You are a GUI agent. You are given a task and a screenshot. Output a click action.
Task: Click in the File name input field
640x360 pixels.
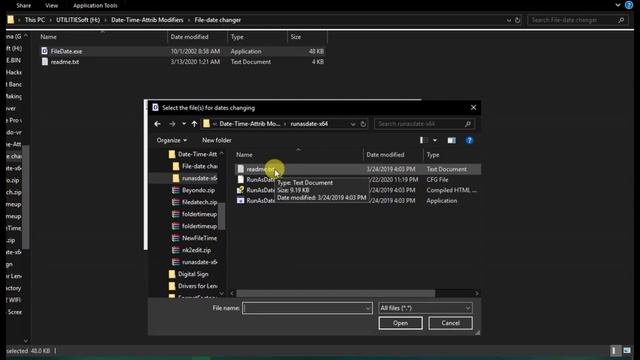pyautogui.click(x=304, y=308)
